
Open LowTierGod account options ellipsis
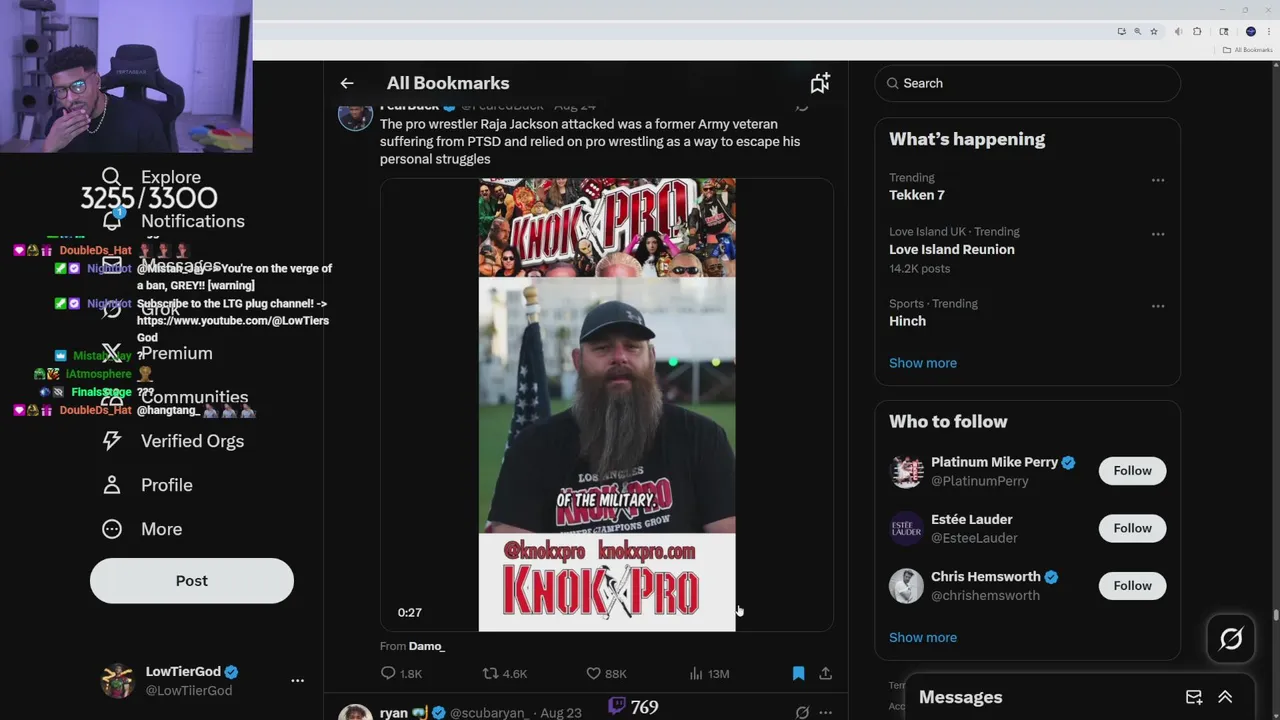point(297,680)
